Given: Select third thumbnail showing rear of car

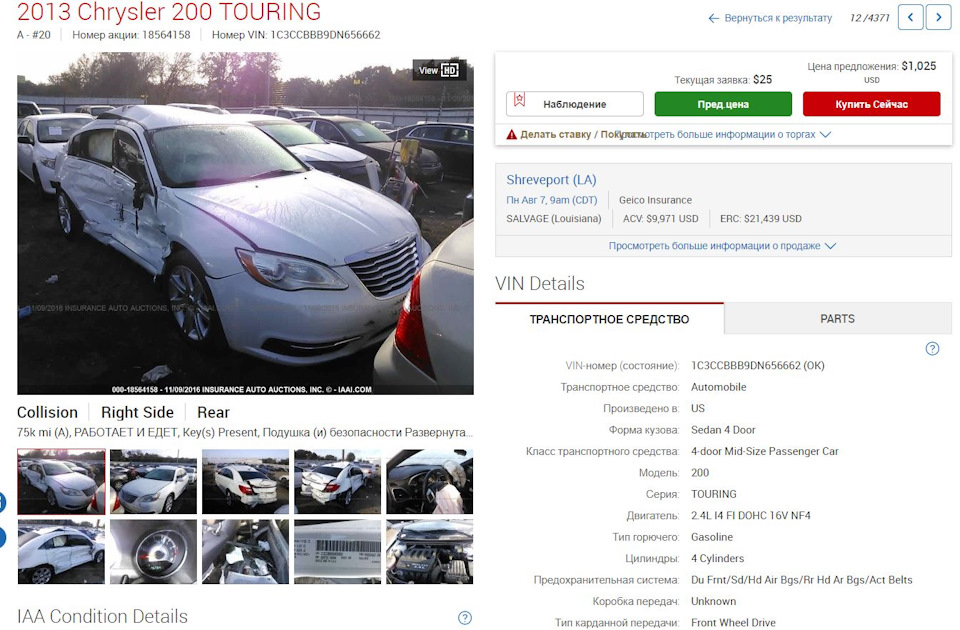Looking at the screenshot, I should click(246, 482).
